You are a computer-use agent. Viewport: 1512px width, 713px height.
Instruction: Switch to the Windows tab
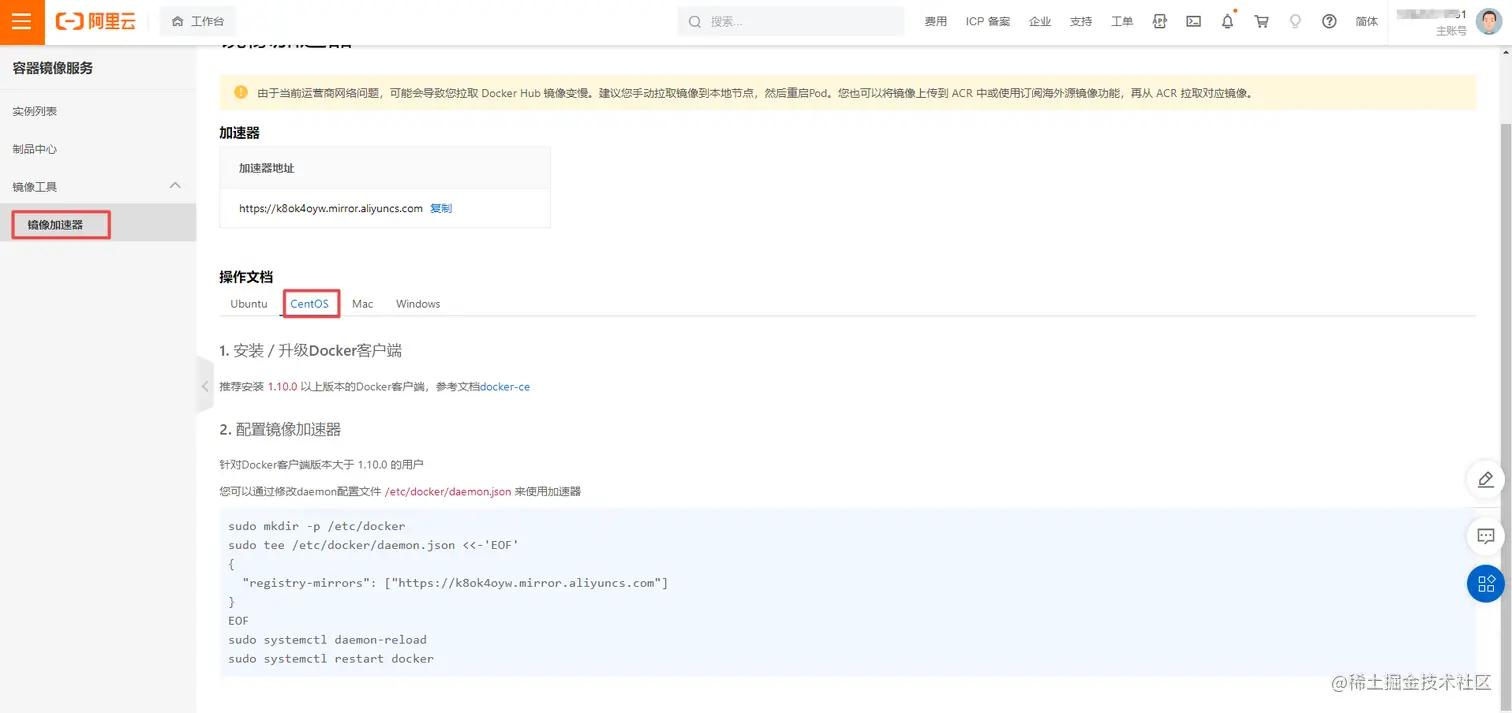coord(418,304)
